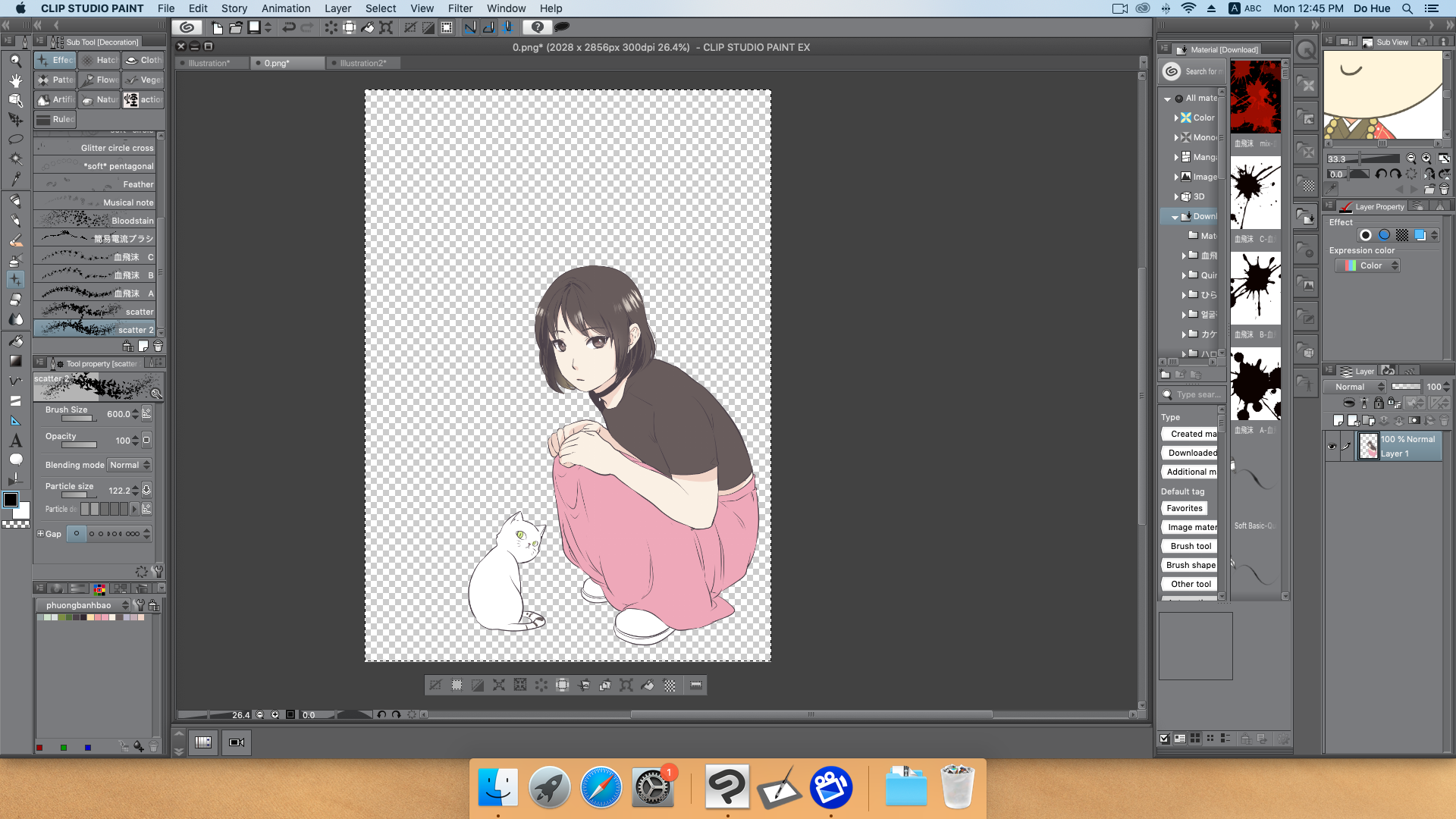Click the Lasso selection tool
The height and width of the screenshot is (819, 1456).
click(x=15, y=139)
